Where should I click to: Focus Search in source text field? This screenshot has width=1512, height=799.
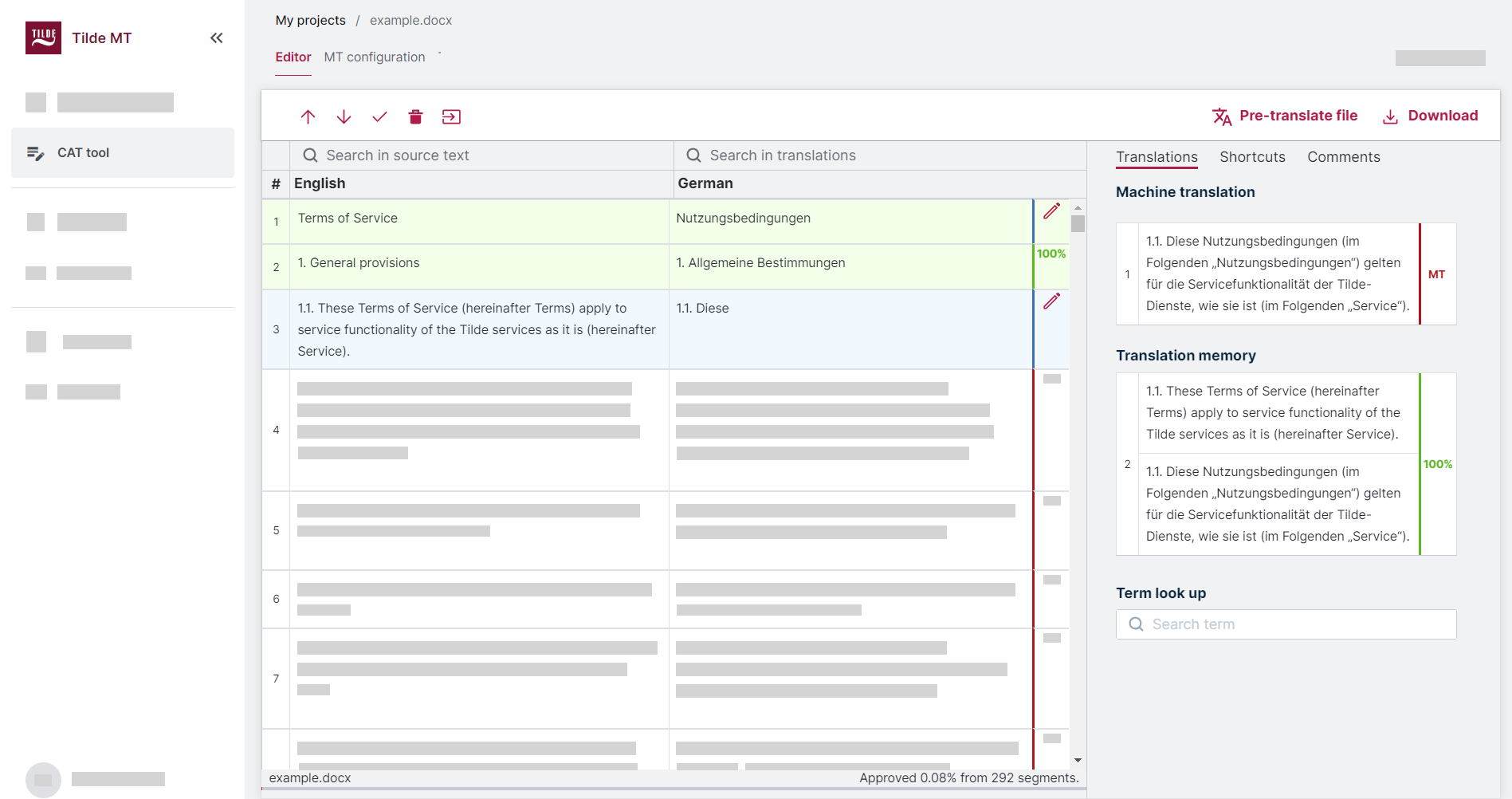coord(482,155)
